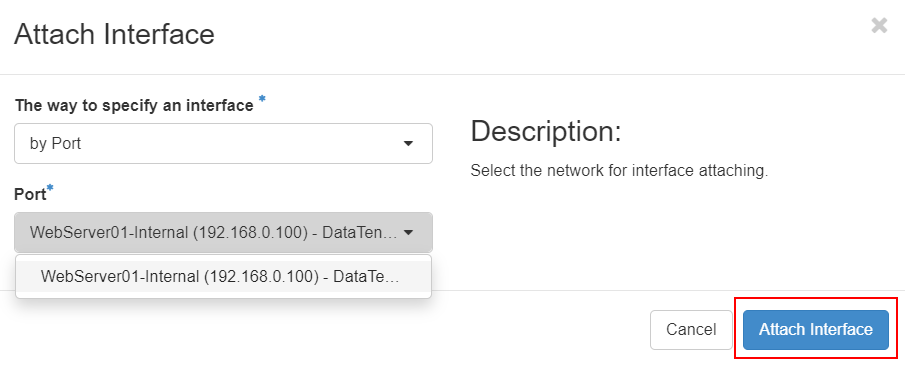Click the required asterisk beside Port label
The height and width of the screenshot is (367, 905).
tap(50, 189)
